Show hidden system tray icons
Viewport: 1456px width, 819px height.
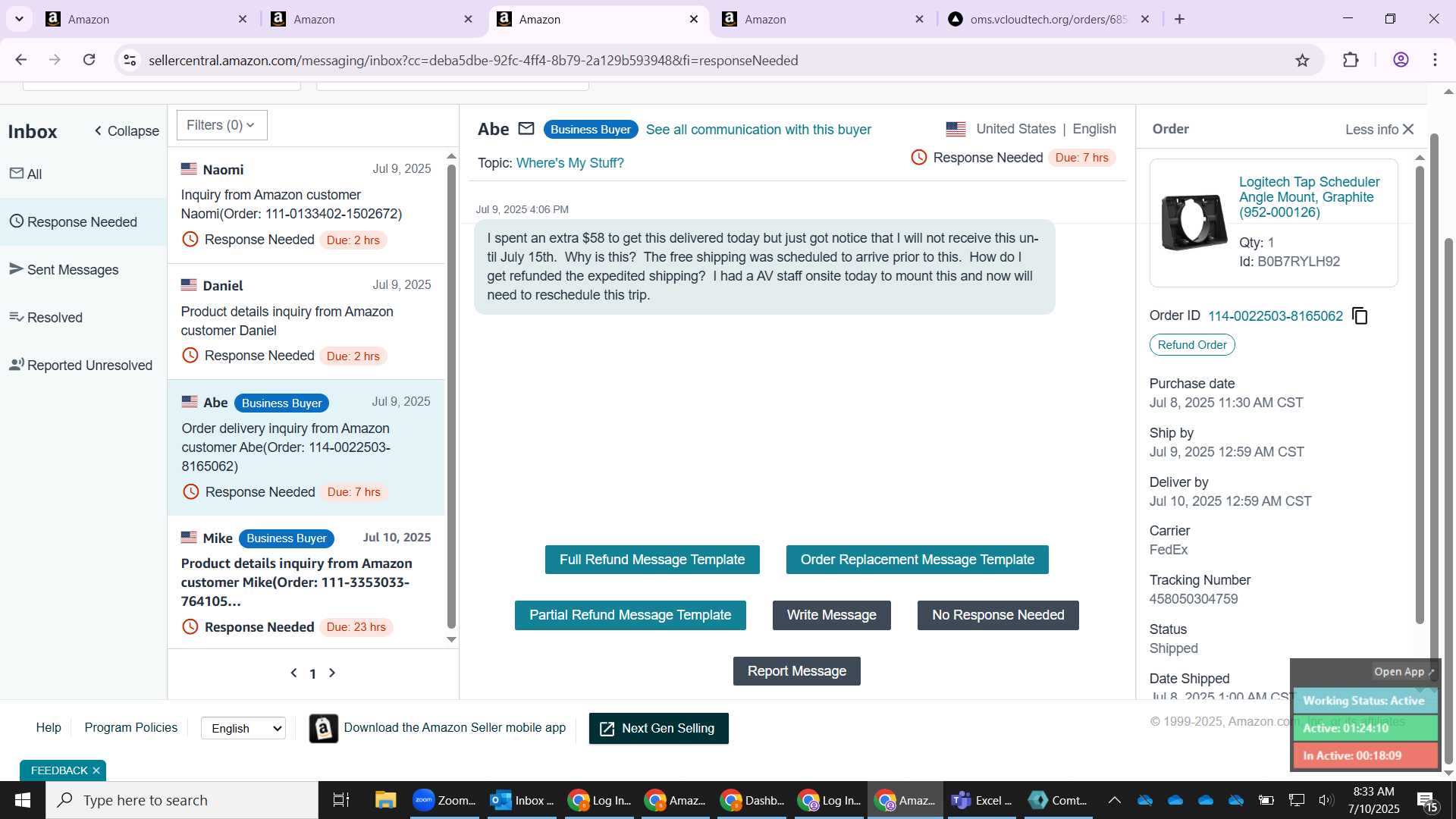tap(1114, 800)
